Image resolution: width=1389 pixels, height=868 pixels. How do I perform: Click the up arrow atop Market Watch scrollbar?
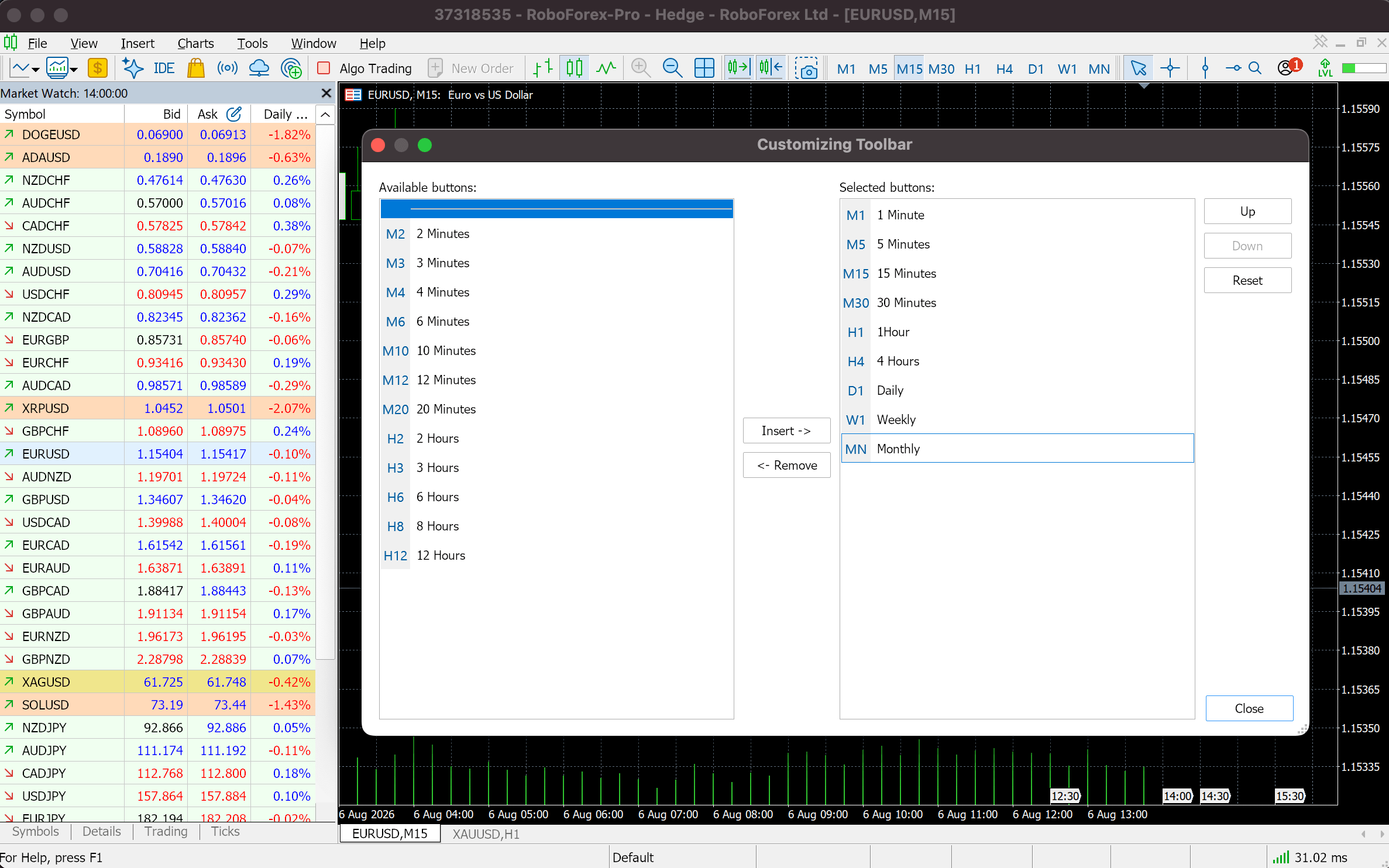[x=325, y=115]
